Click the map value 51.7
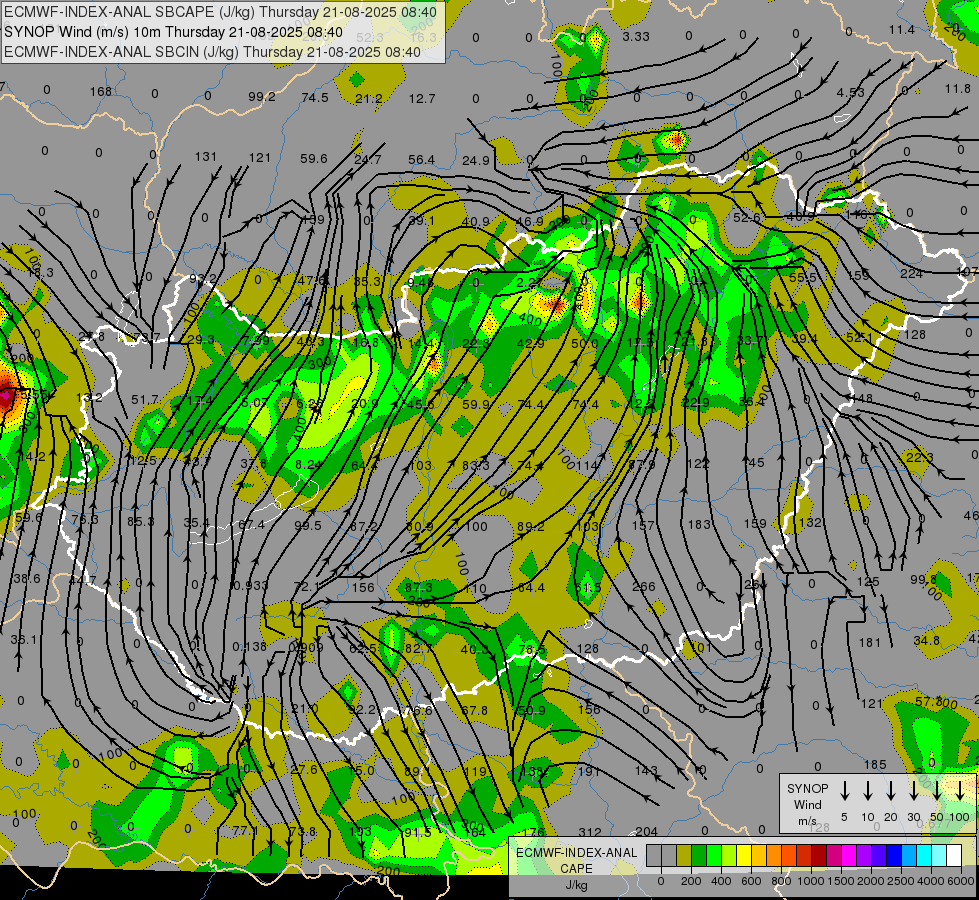 [x=145, y=399]
